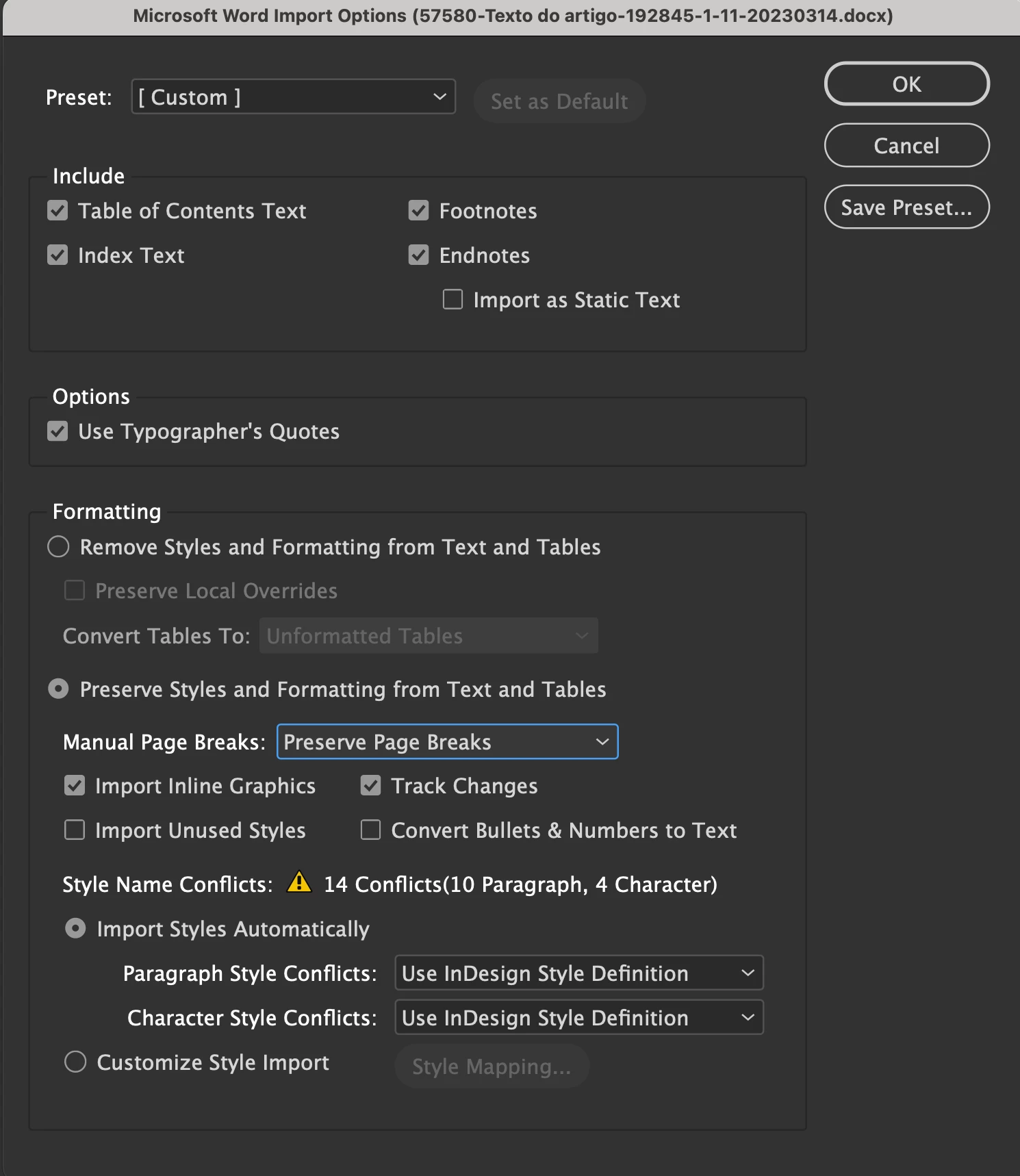Screen dimensions: 1020x1176
Task: Click the OK button
Action: [906, 84]
